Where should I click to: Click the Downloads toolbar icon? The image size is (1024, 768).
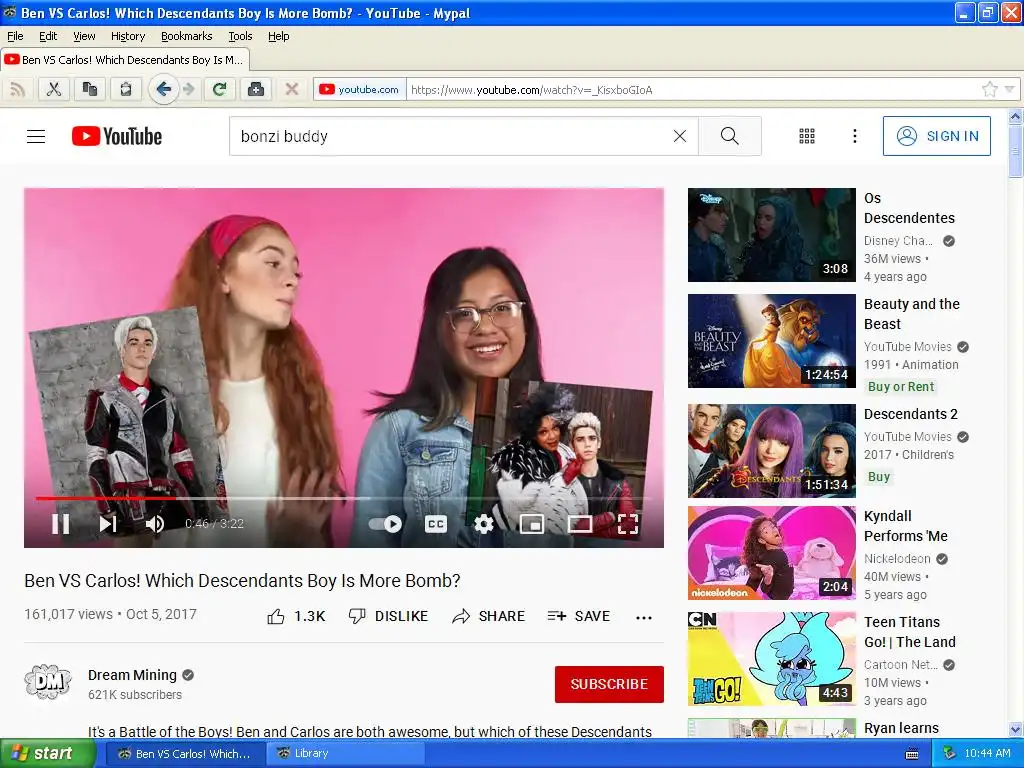point(256,89)
